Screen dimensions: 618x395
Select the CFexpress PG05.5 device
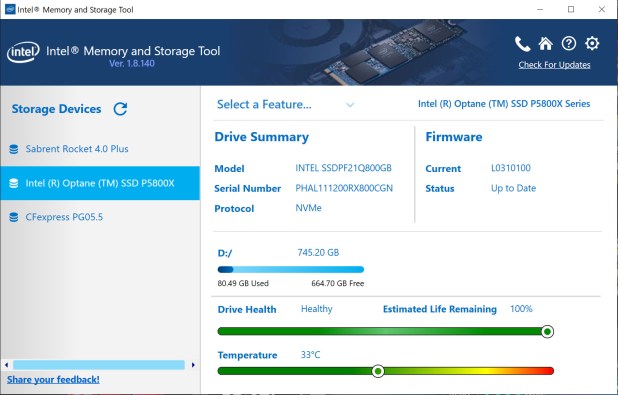click(100, 217)
